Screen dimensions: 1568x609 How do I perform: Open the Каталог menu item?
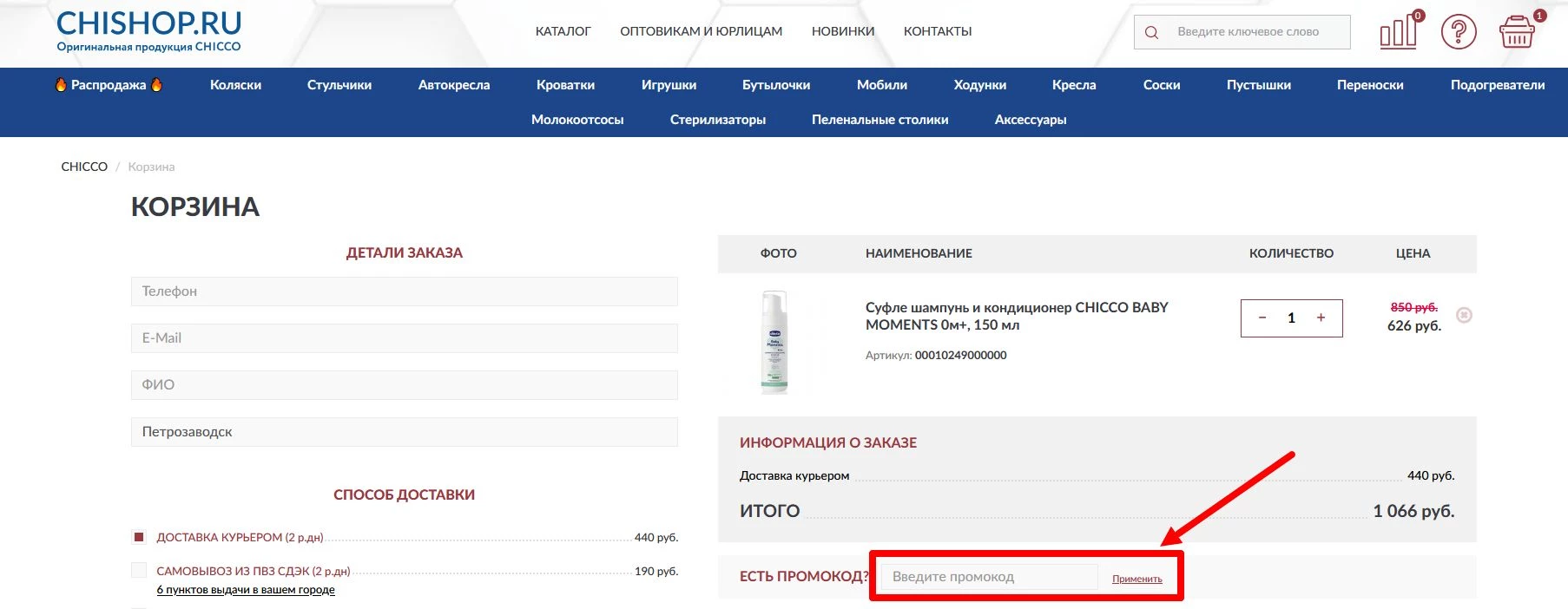(x=563, y=31)
